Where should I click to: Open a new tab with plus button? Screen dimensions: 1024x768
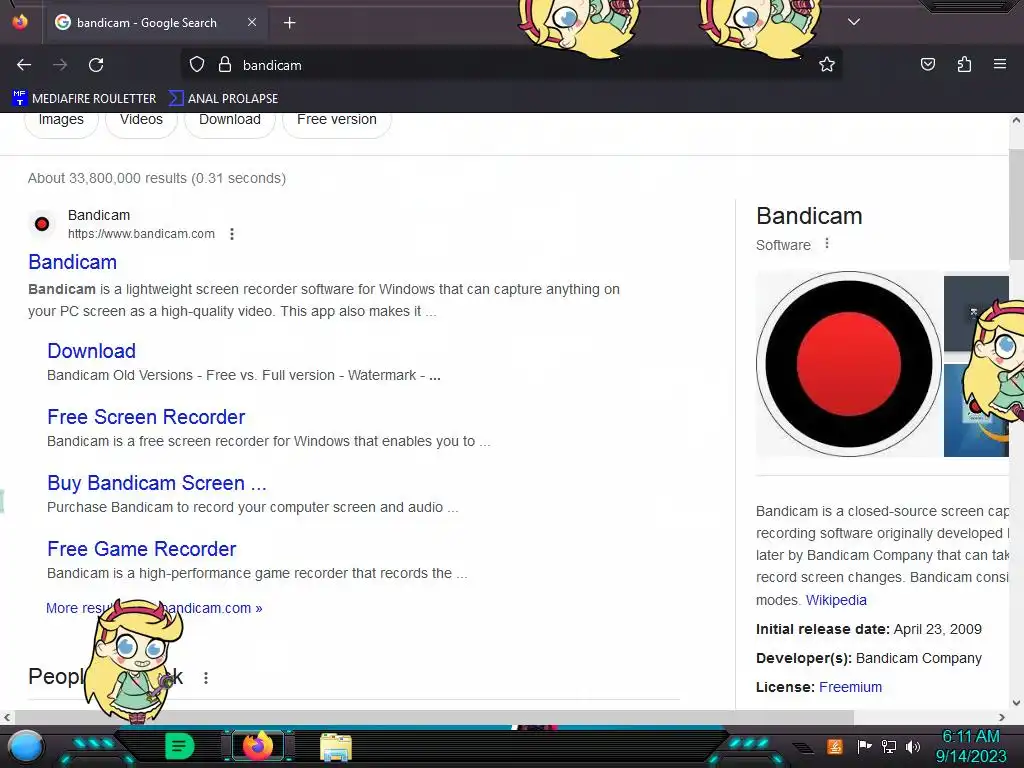[x=289, y=23]
